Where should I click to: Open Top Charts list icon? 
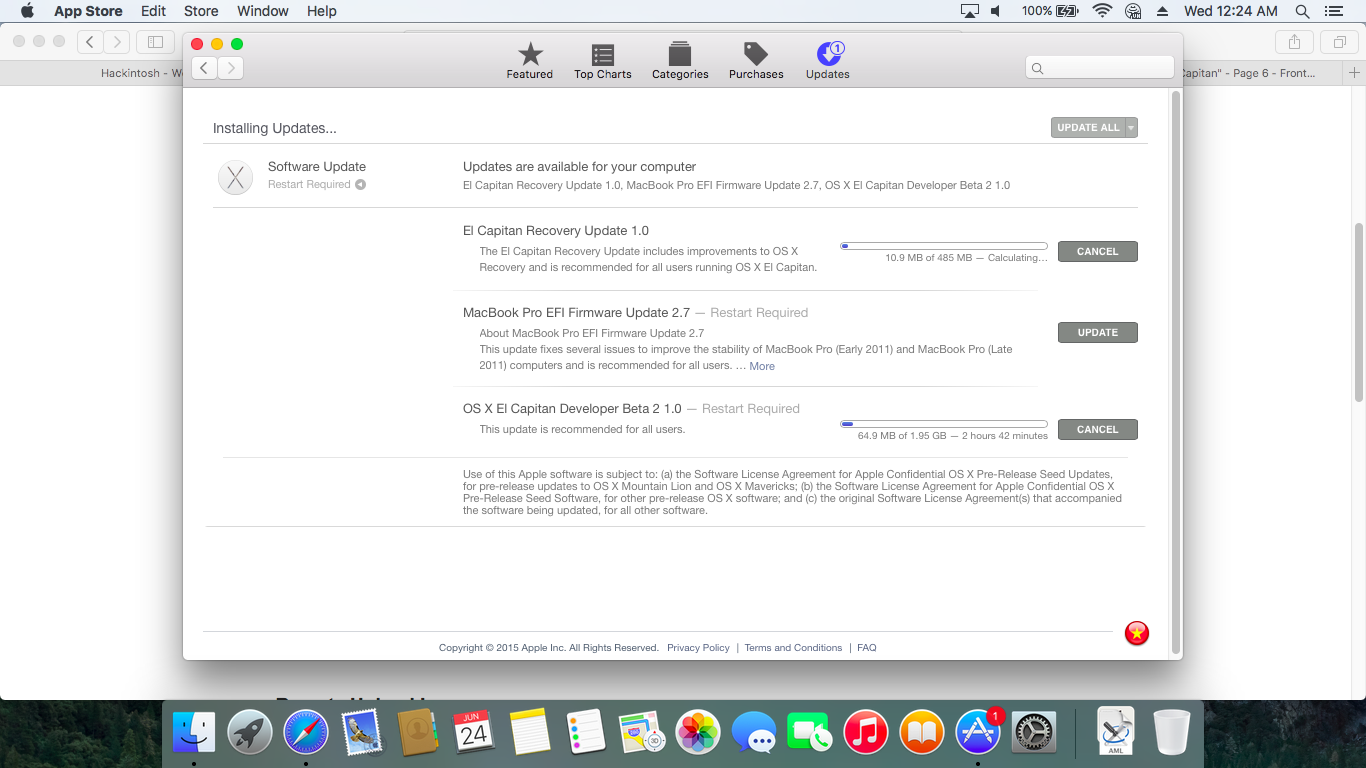pos(602,55)
